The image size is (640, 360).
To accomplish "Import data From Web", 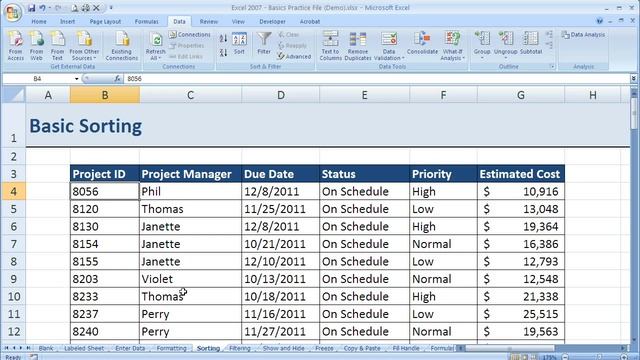I will (x=36, y=45).
